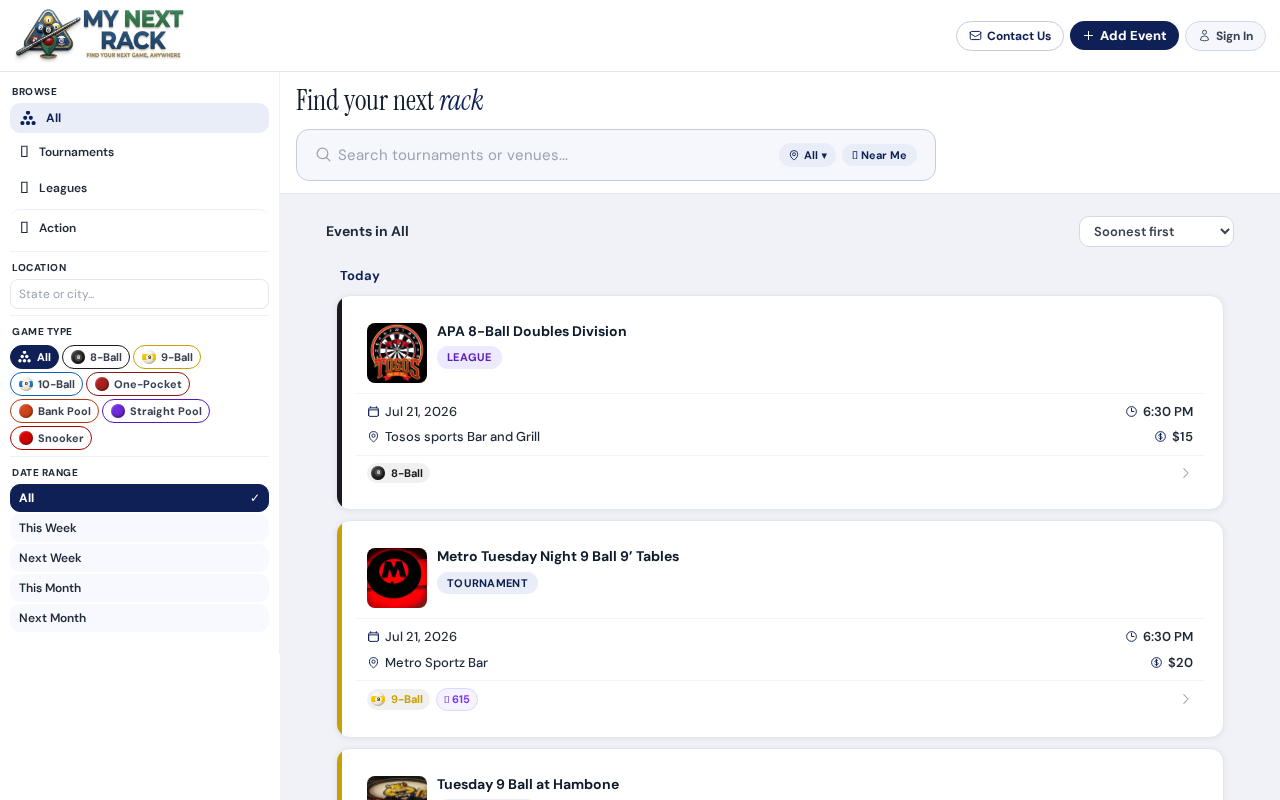Screen dimensions: 1280x800
Task: Click the Add Event button
Action: [1124, 36]
